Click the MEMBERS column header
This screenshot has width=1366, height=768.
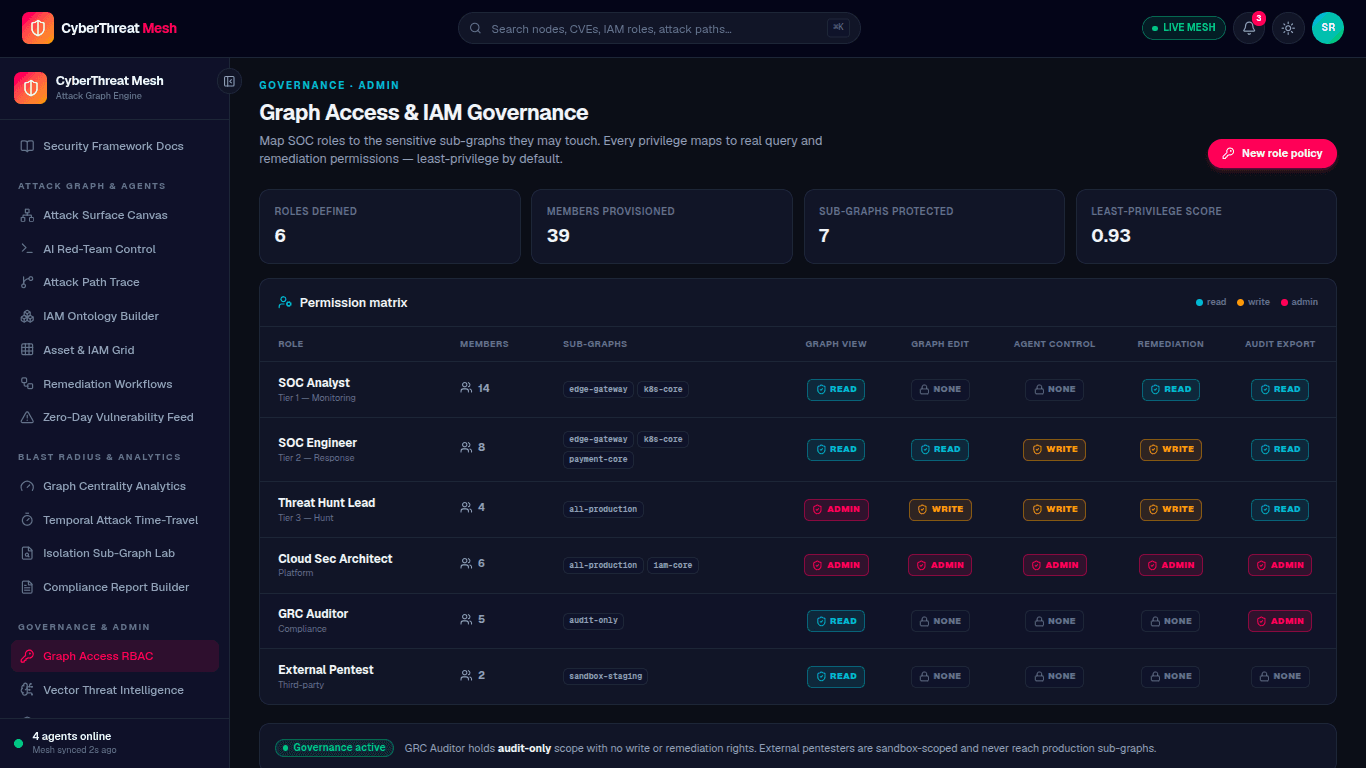pos(484,344)
